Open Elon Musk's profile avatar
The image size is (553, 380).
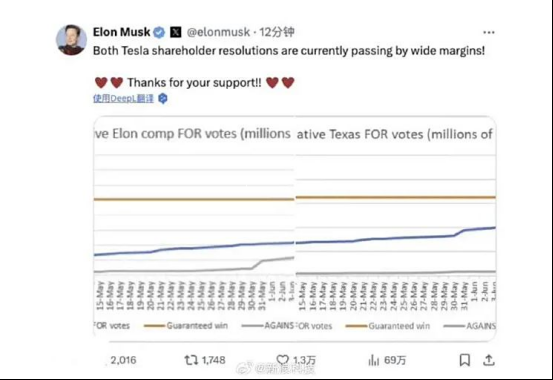coord(72,40)
